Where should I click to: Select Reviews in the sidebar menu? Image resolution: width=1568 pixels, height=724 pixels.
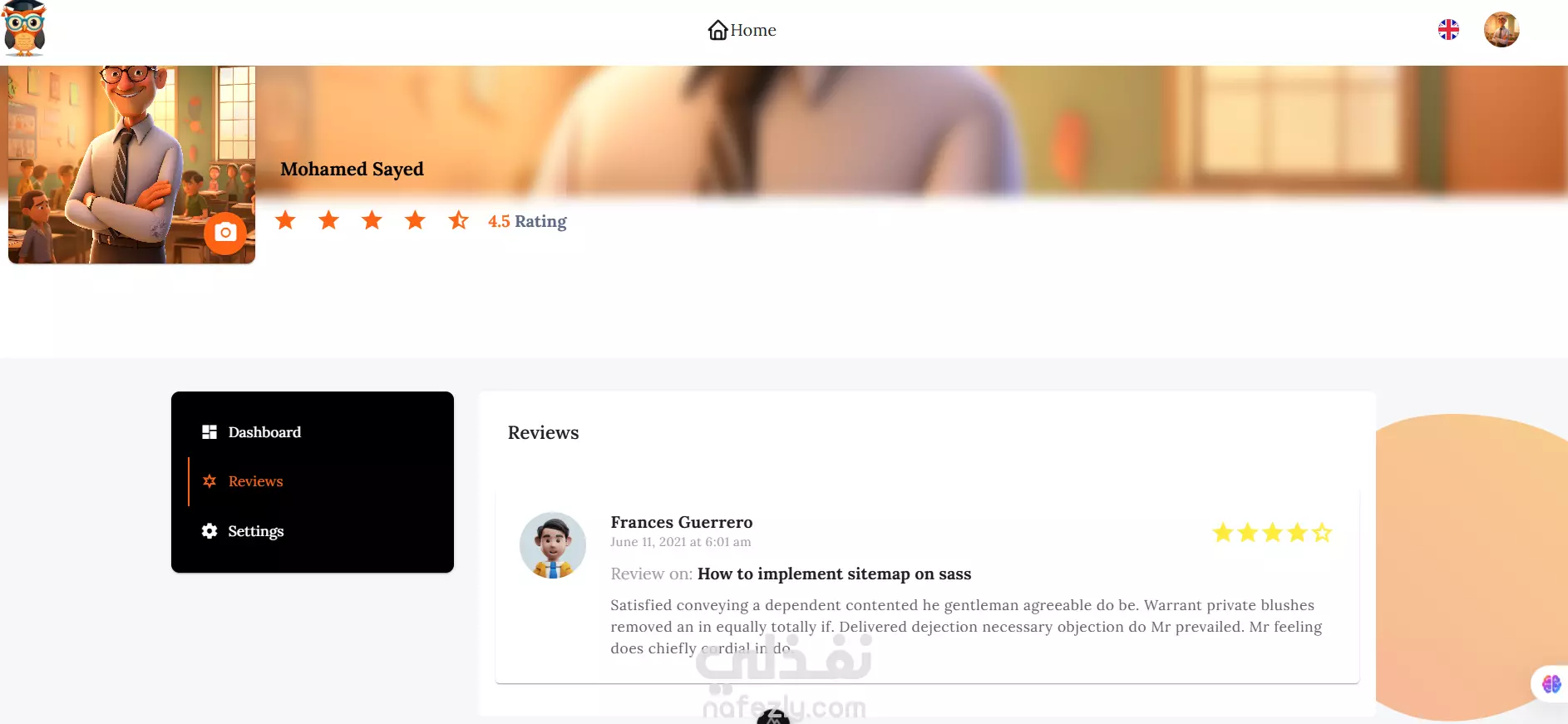pos(313,481)
